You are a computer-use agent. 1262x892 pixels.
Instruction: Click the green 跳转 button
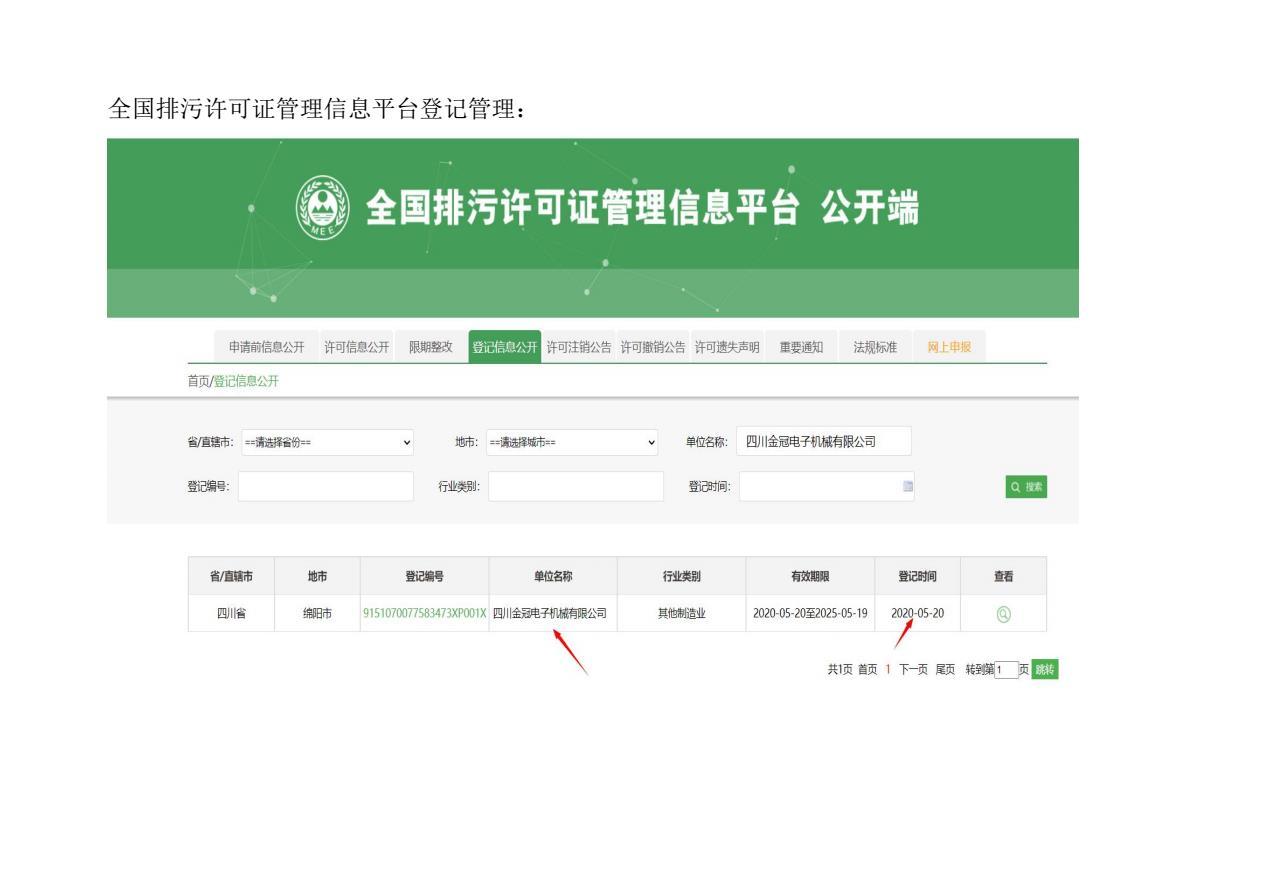(x=1045, y=670)
